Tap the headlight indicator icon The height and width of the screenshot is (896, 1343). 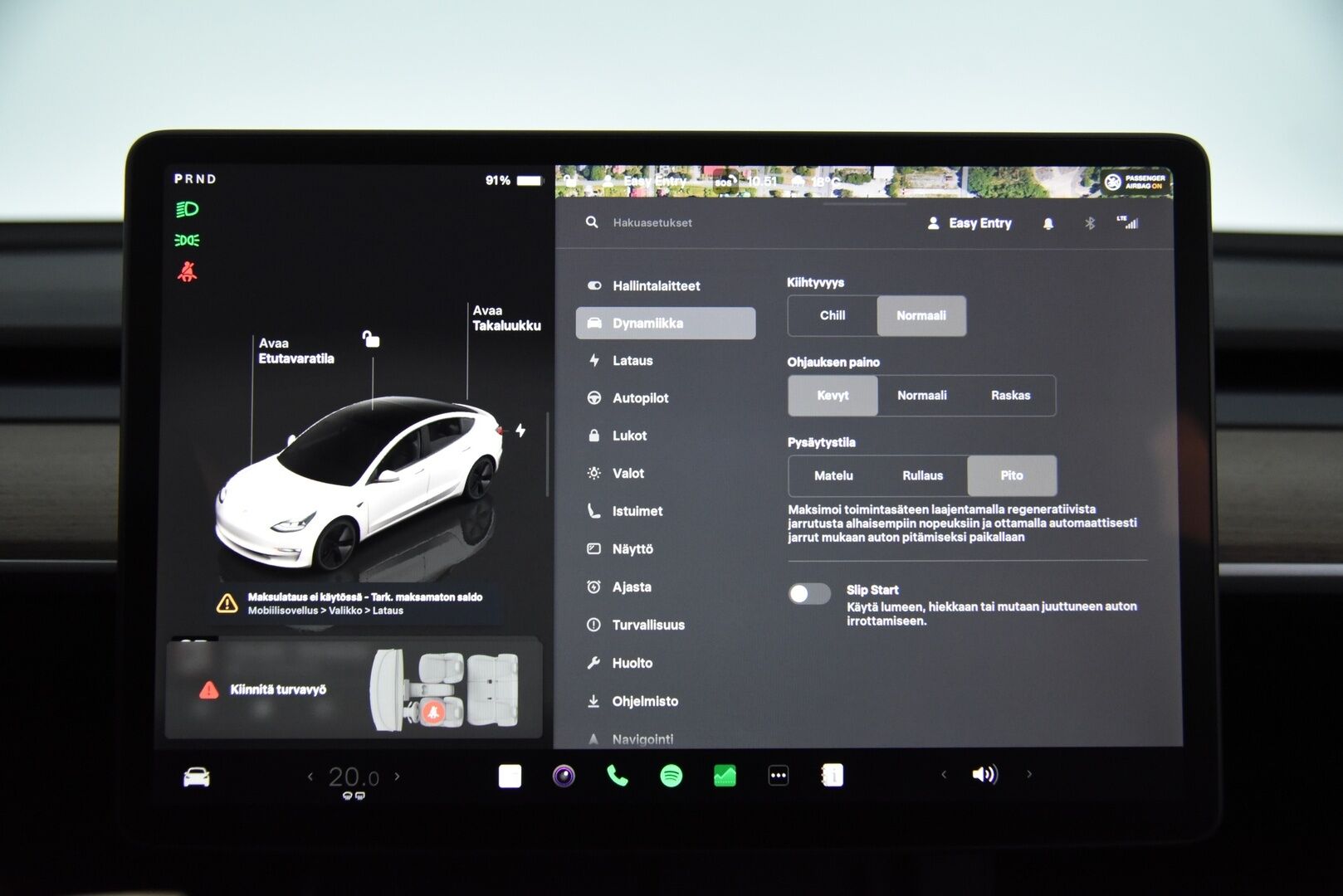coord(187,209)
